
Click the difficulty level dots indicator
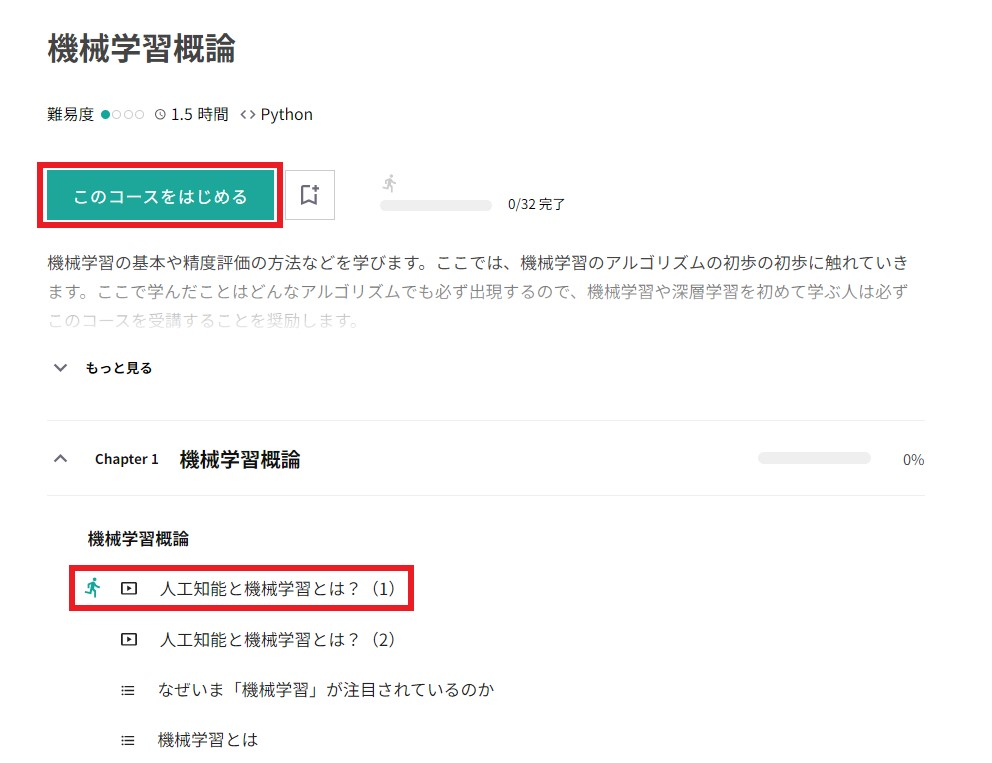point(123,115)
